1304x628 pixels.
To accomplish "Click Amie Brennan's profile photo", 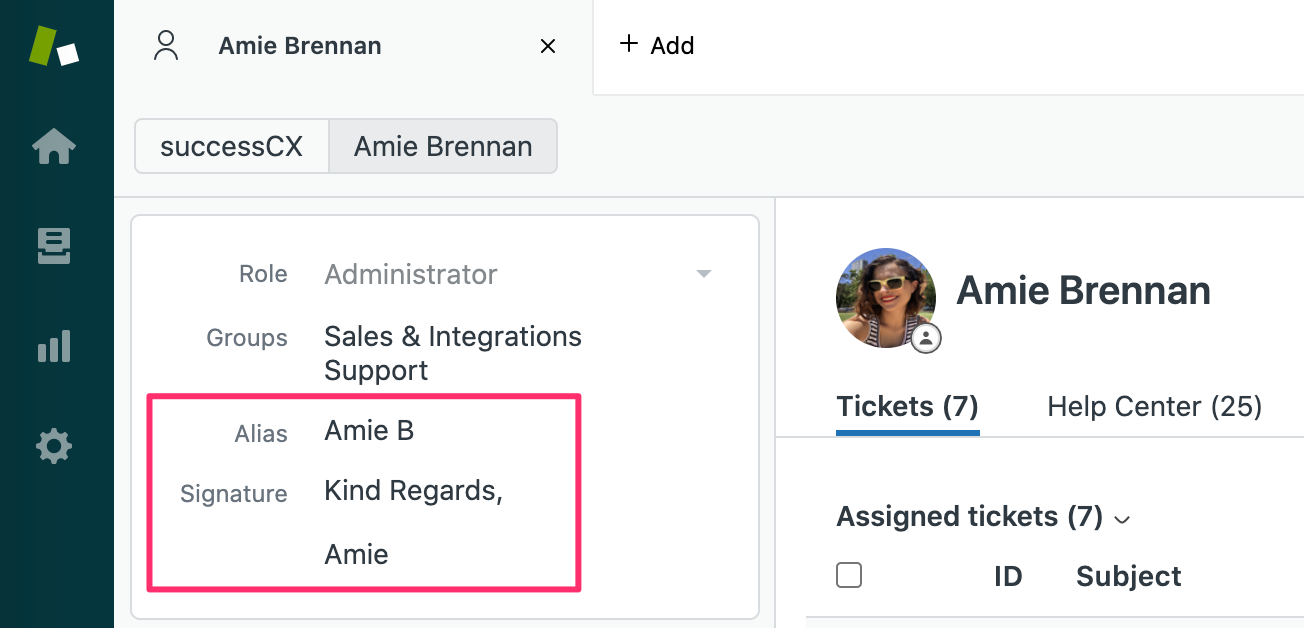I will click(x=885, y=297).
